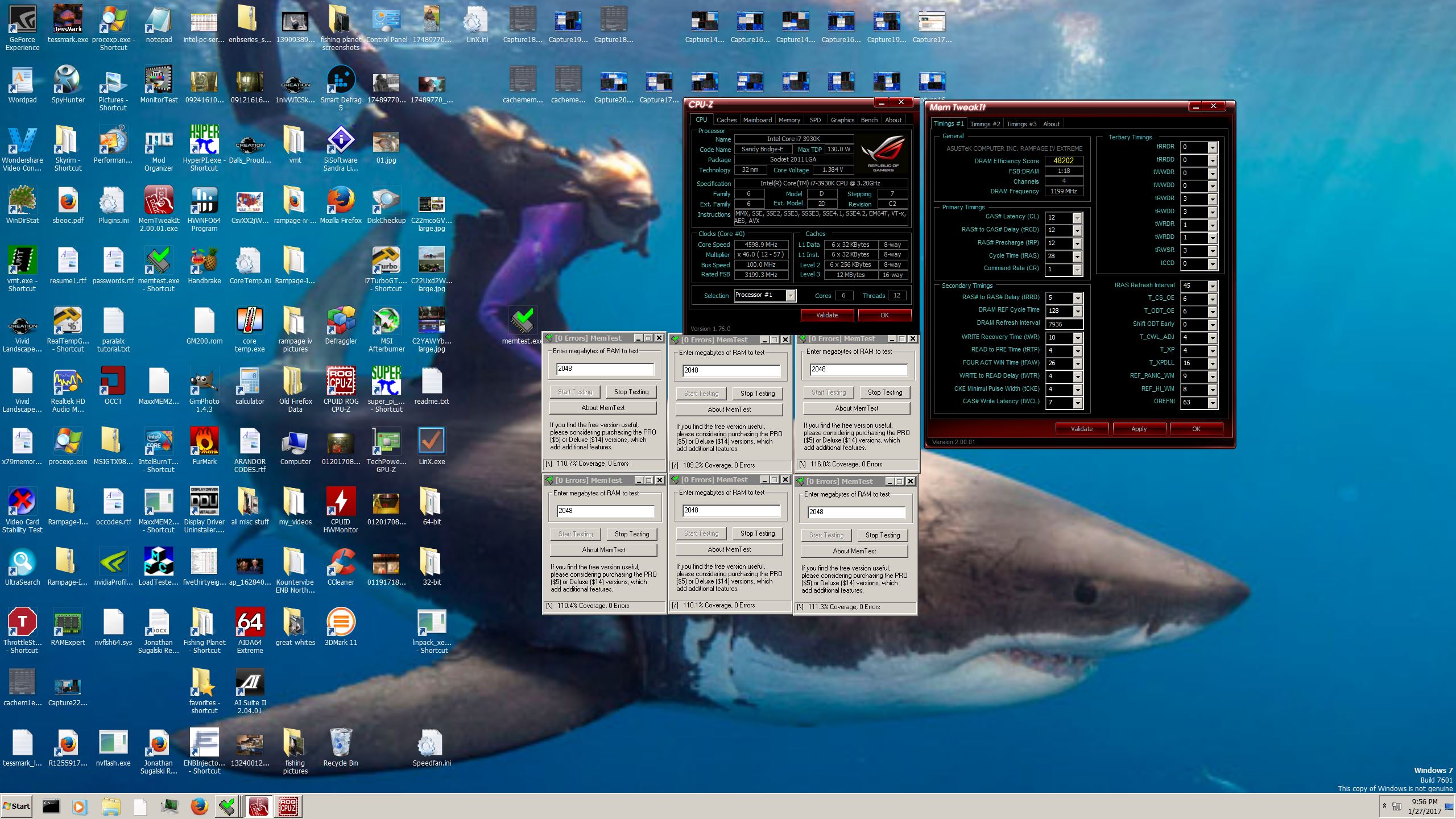
Task: Open the 3DMark 11 desktop icon
Action: tap(341, 627)
